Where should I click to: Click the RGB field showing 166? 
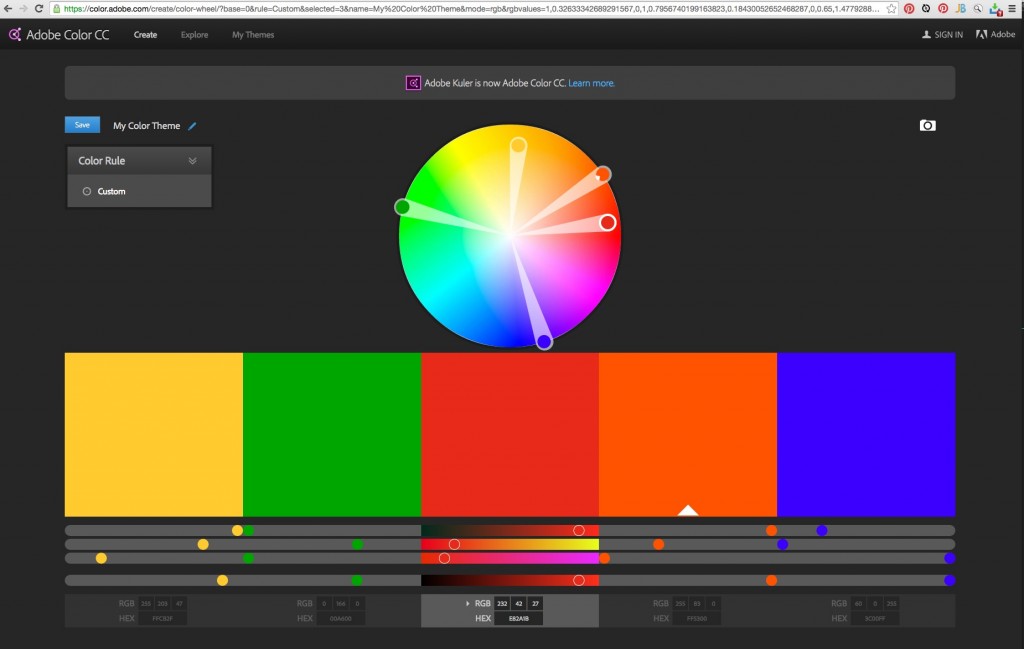tap(340, 603)
